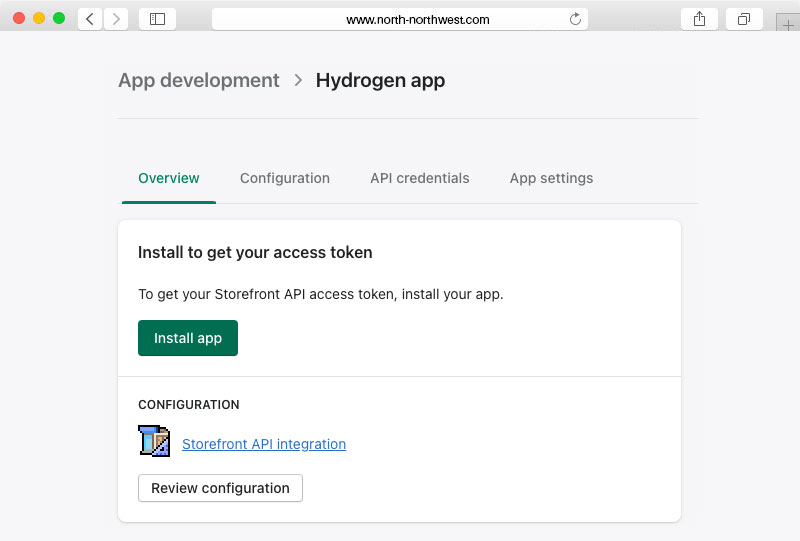Open a new browser tab
The width and height of the screenshot is (800, 541).
pyautogui.click(x=788, y=25)
